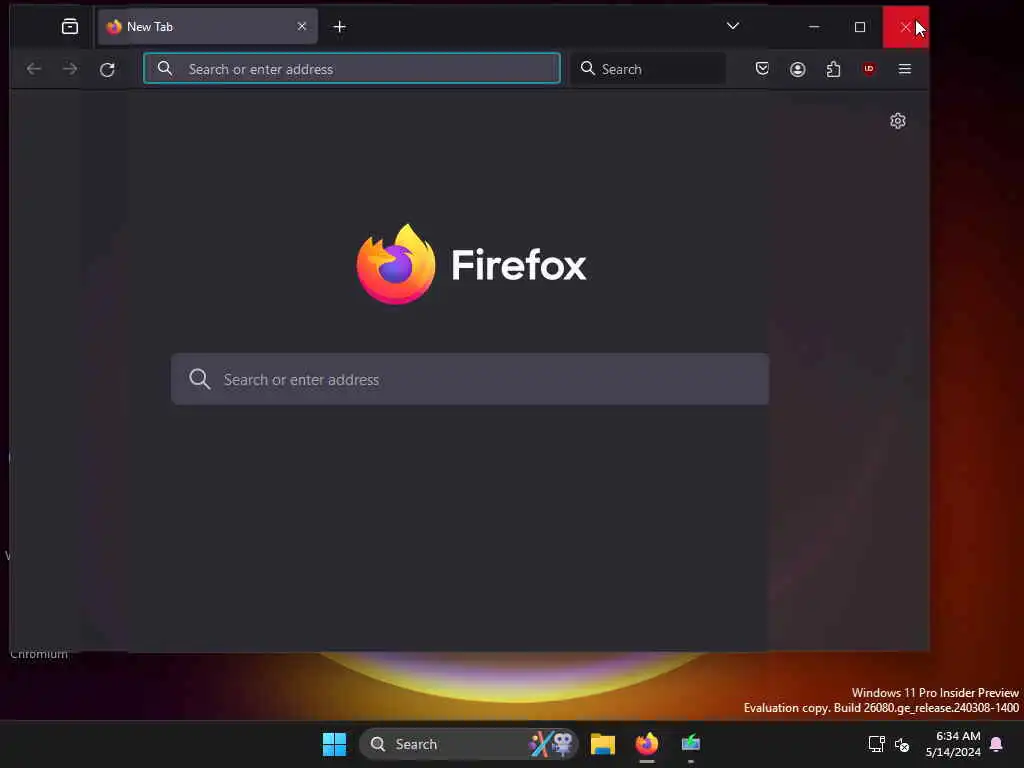Click the taskbar Search box

(x=469, y=744)
